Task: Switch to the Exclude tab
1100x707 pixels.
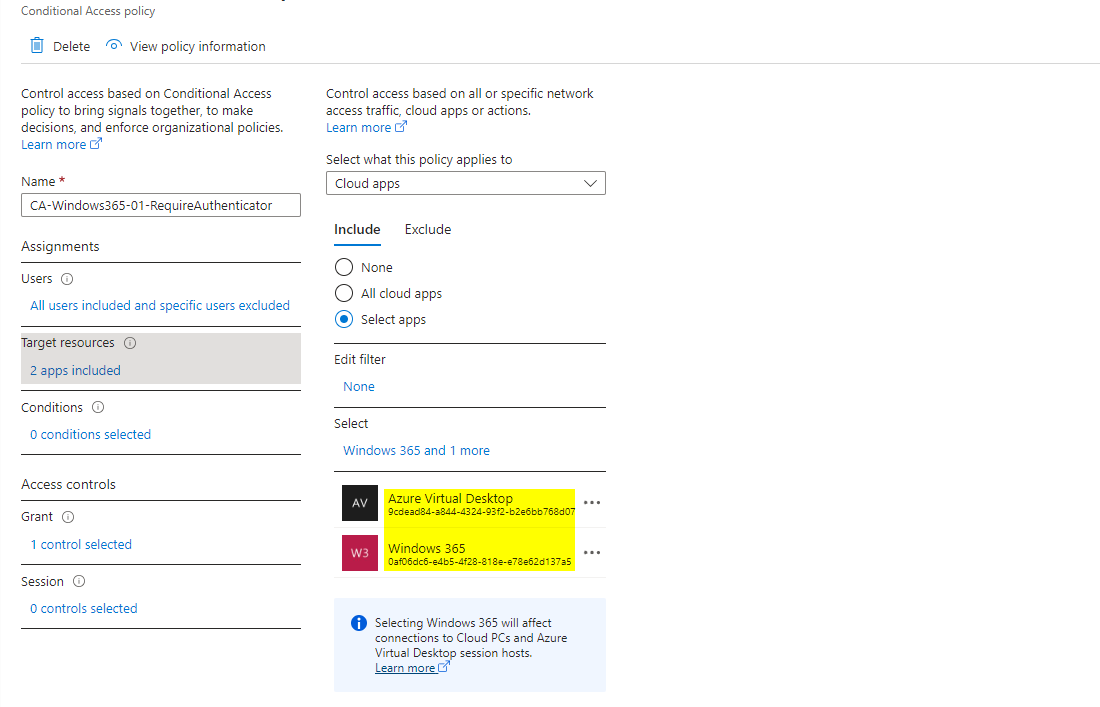Action: tap(428, 229)
